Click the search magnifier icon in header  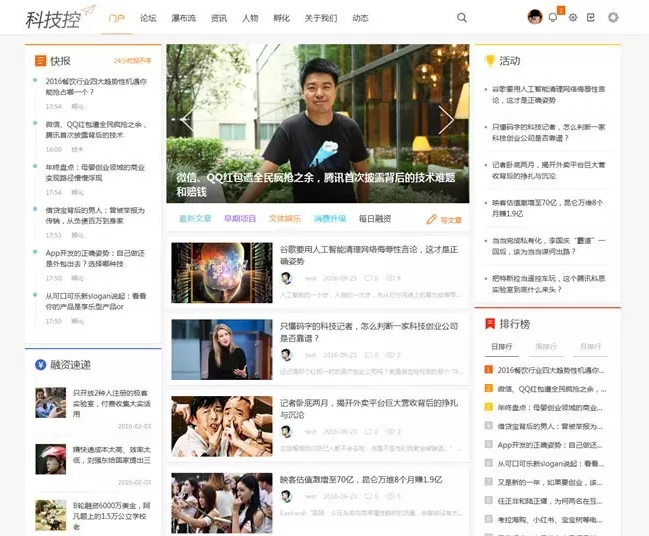tap(462, 17)
